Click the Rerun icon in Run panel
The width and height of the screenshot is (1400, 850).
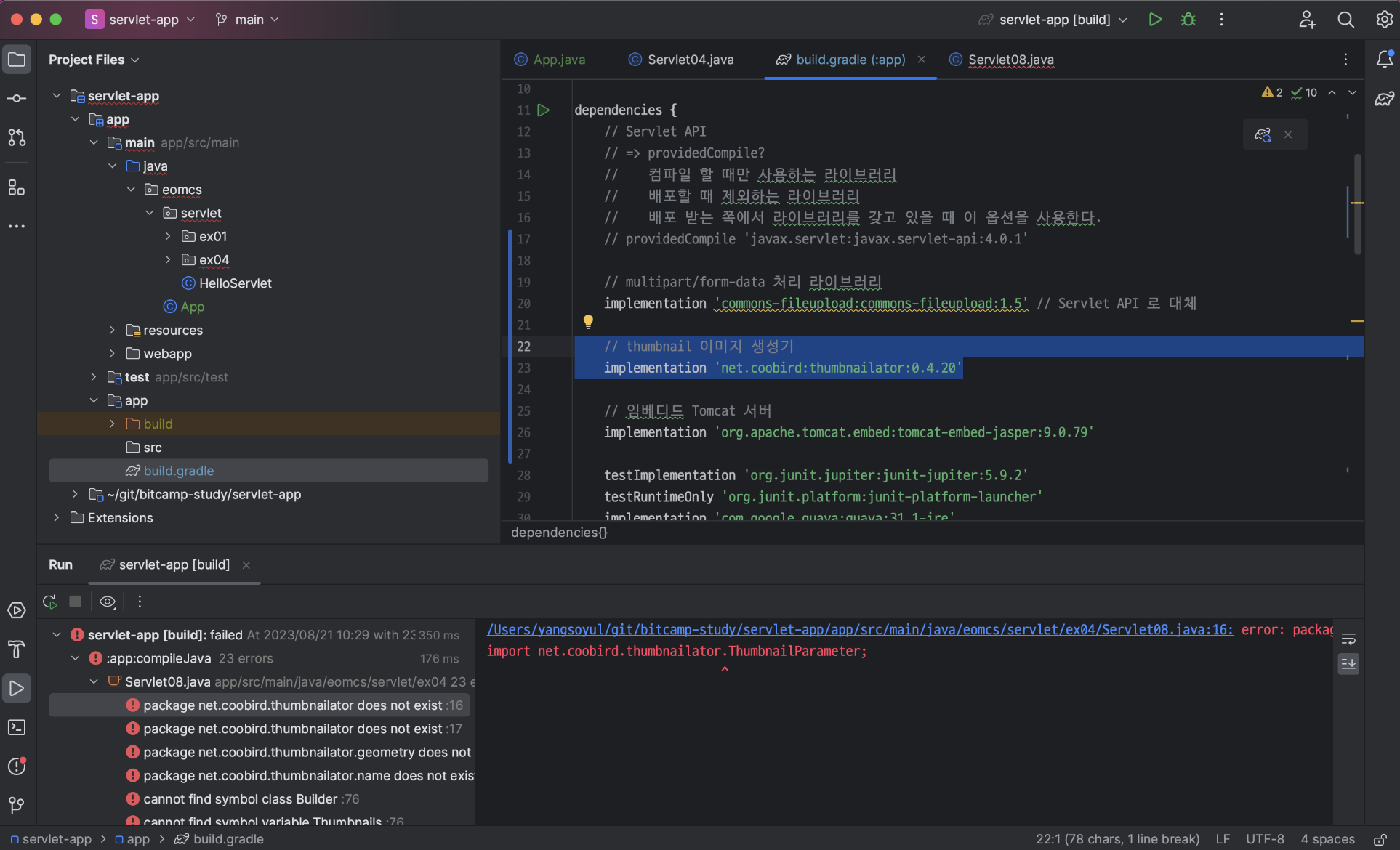coord(50,602)
